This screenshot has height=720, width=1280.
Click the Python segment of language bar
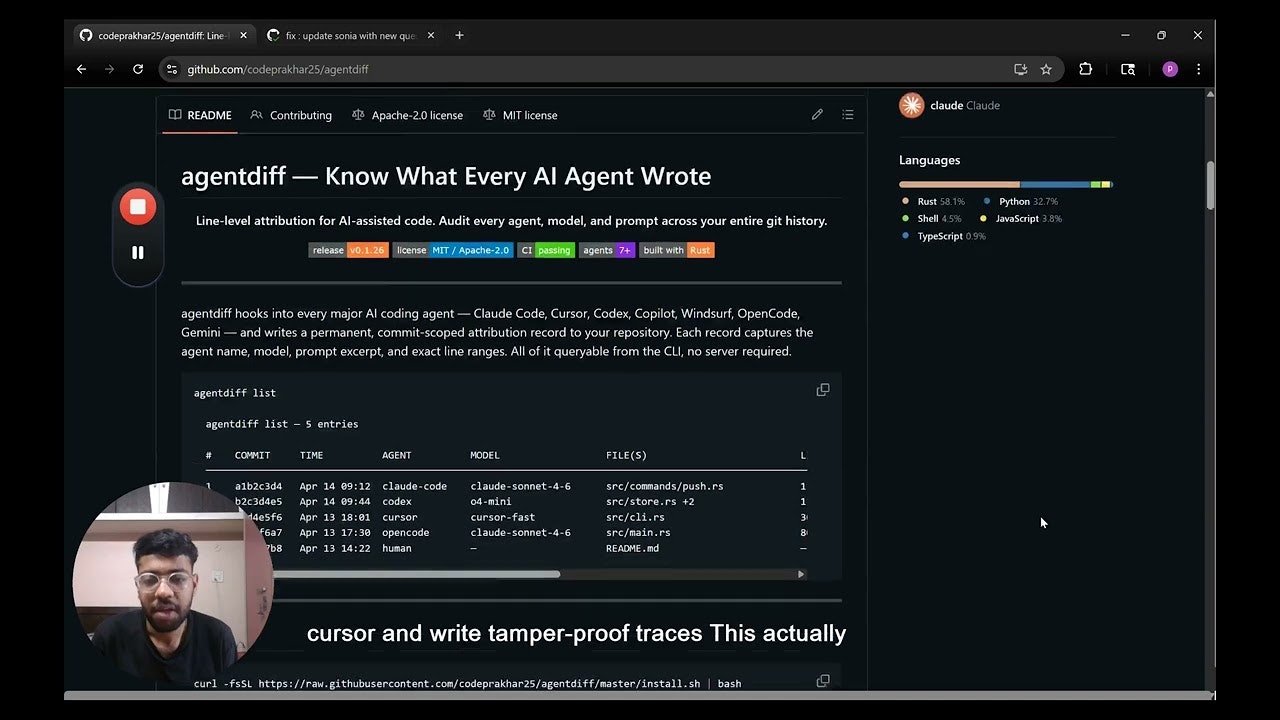[1055, 184]
